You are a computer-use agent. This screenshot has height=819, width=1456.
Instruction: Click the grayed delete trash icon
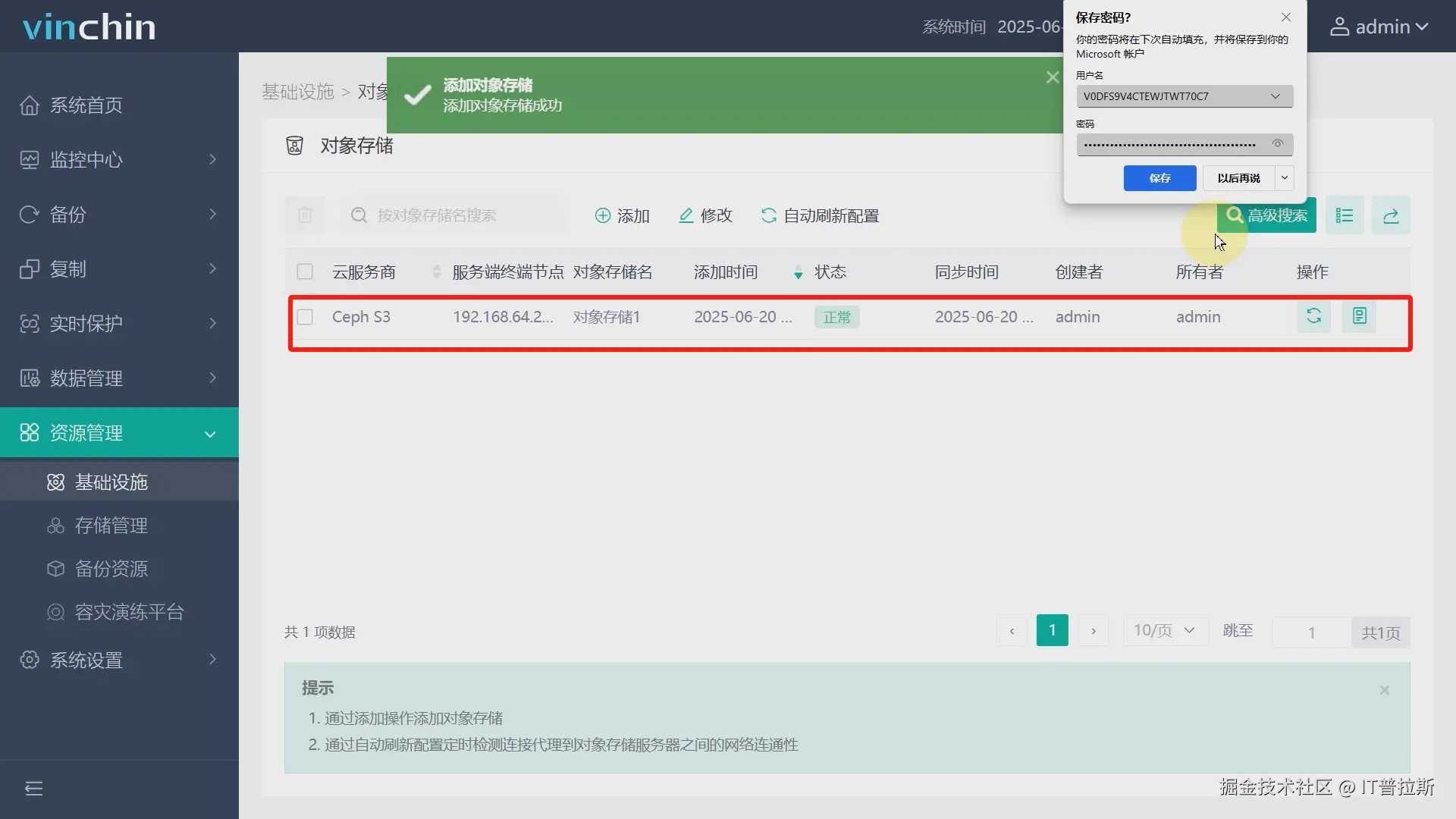pyautogui.click(x=305, y=215)
